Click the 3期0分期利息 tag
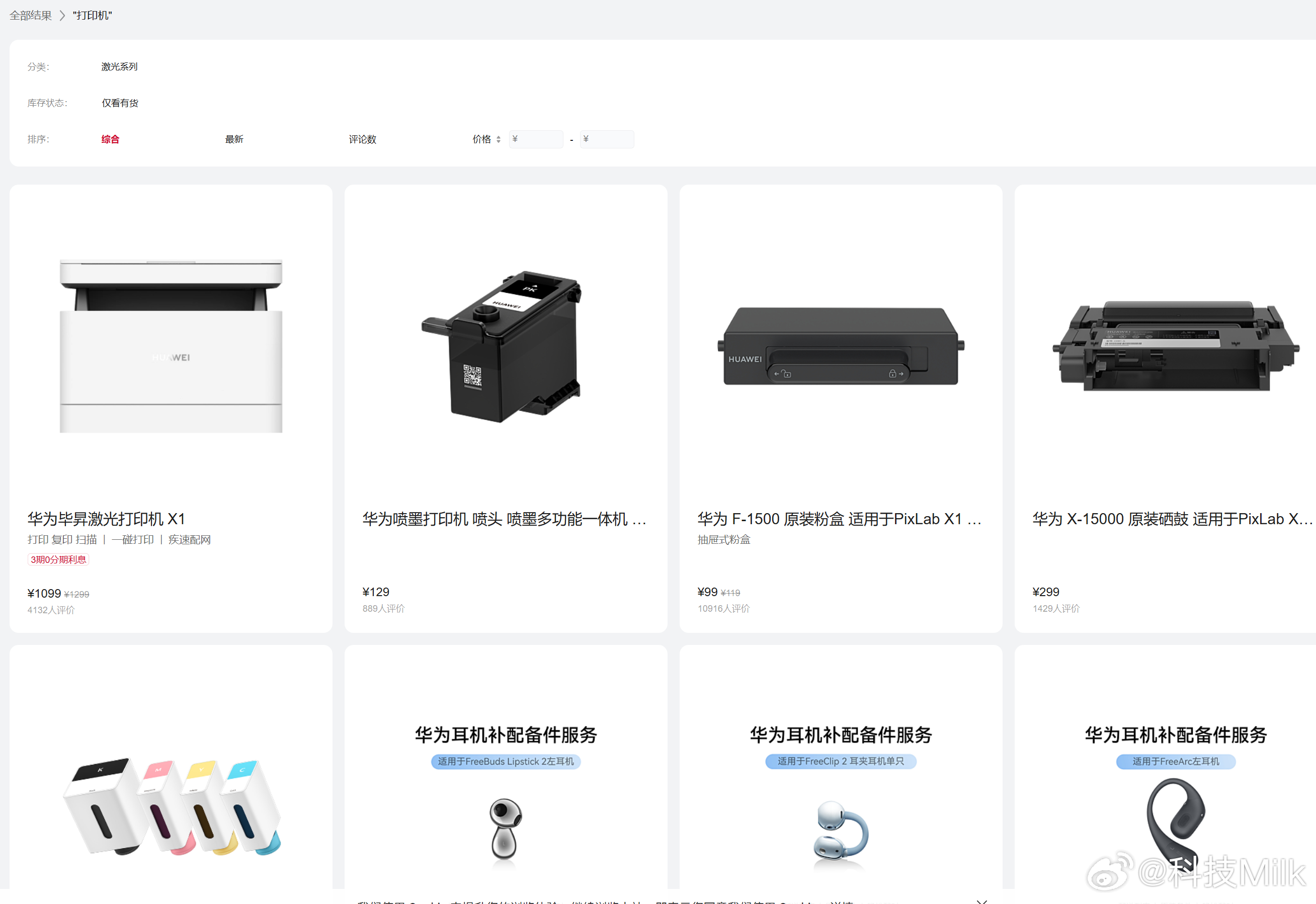This screenshot has height=904, width=1316. click(x=58, y=559)
